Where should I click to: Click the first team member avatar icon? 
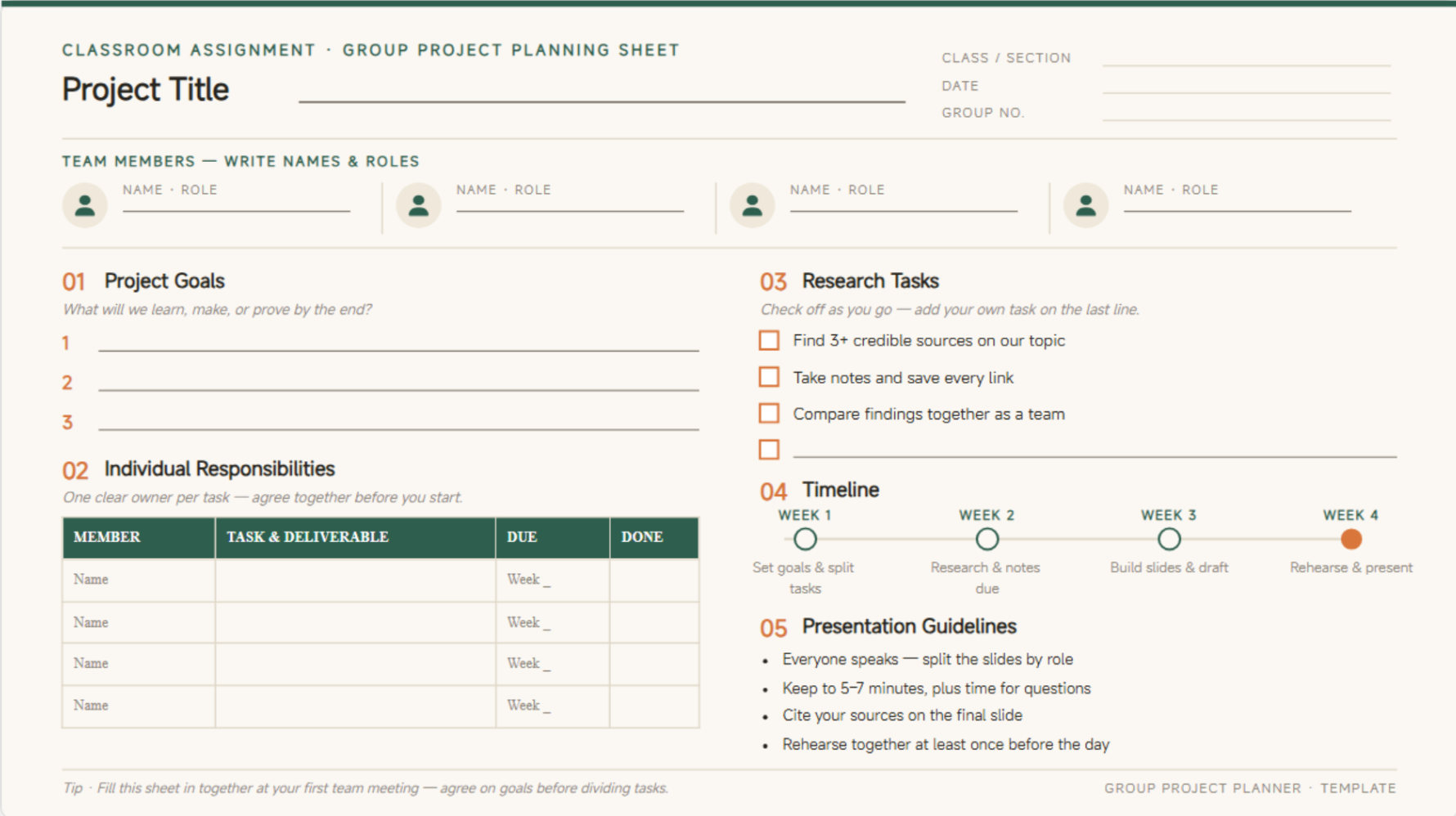point(85,205)
